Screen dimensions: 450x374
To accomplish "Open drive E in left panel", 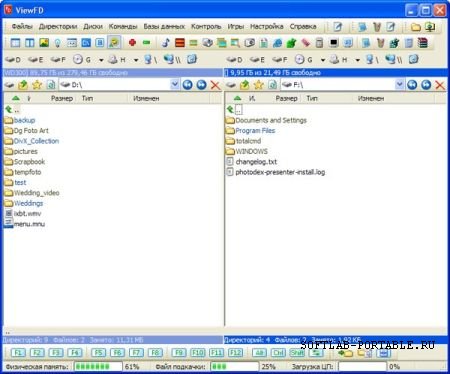I will click(35, 60).
